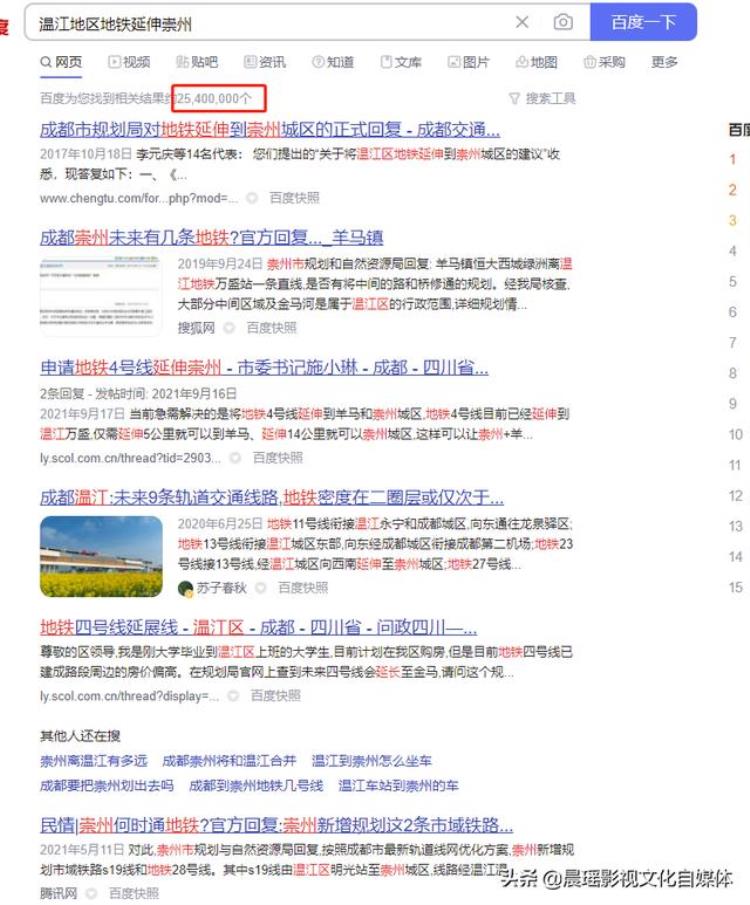Search related query 成都到崇州地铁几号线
750x905 pixels.
coord(256,786)
